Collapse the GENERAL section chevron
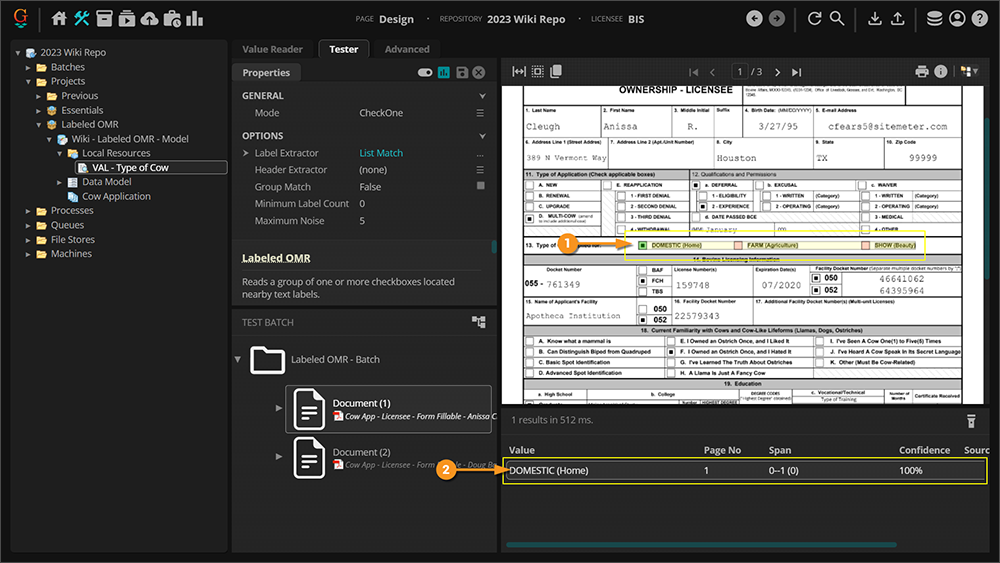Image resolution: width=1000 pixels, height=563 pixels. click(482, 96)
